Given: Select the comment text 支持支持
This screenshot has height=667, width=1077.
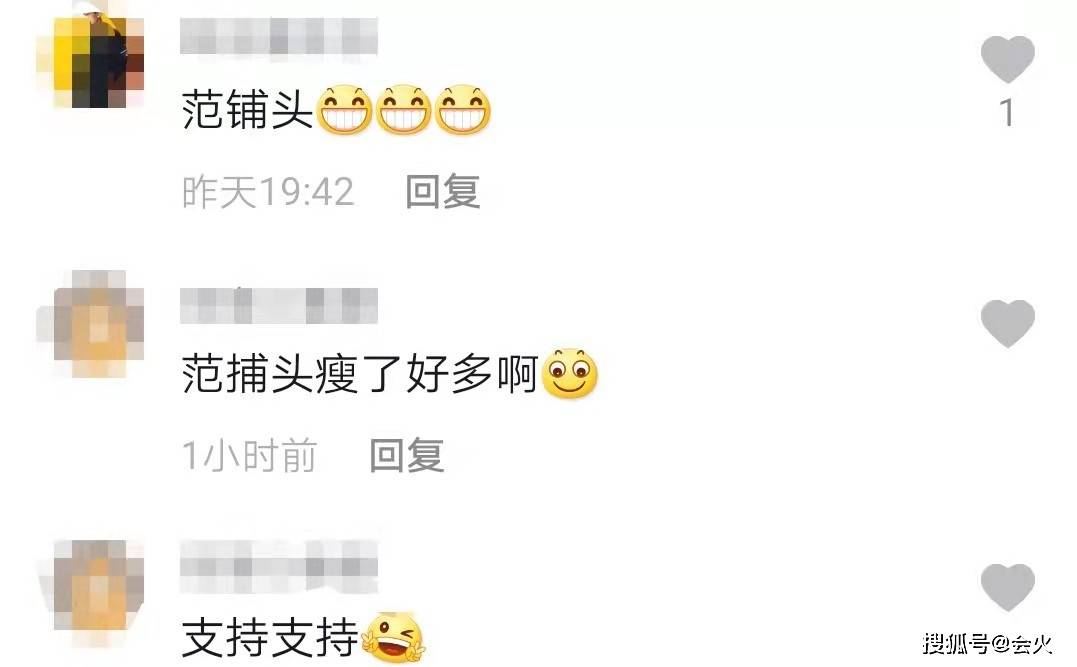Looking at the screenshot, I should pyautogui.click(x=271, y=637).
